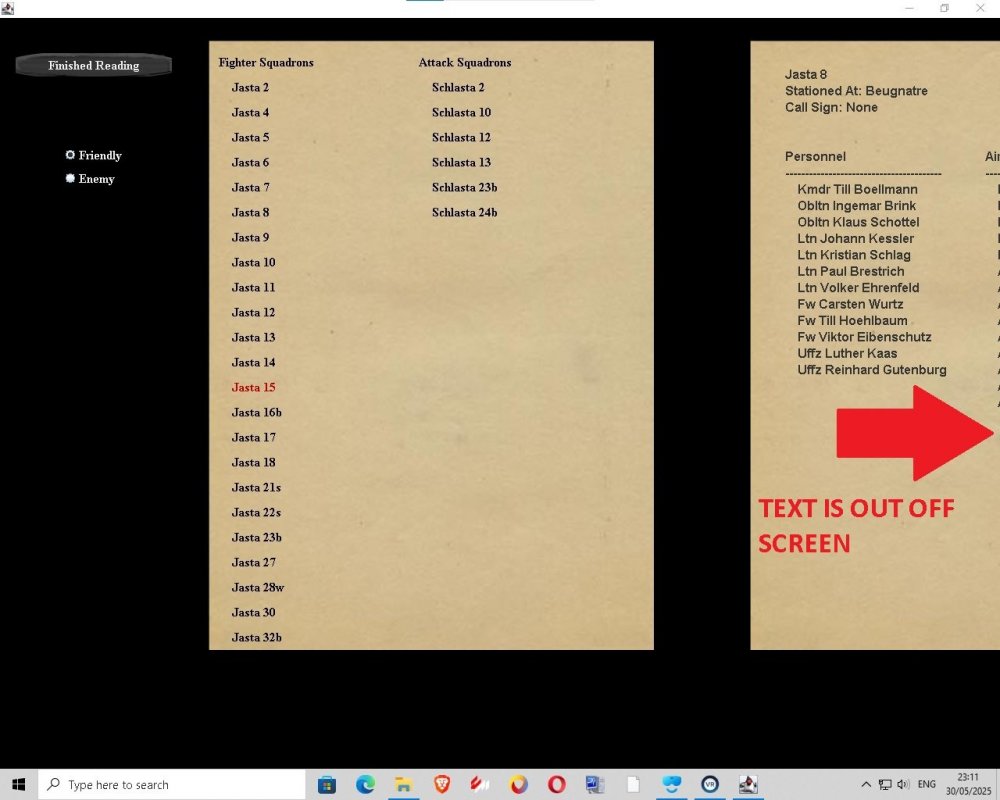Open the volume control tray icon
The image size is (1000, 800).
coord(903,785)
